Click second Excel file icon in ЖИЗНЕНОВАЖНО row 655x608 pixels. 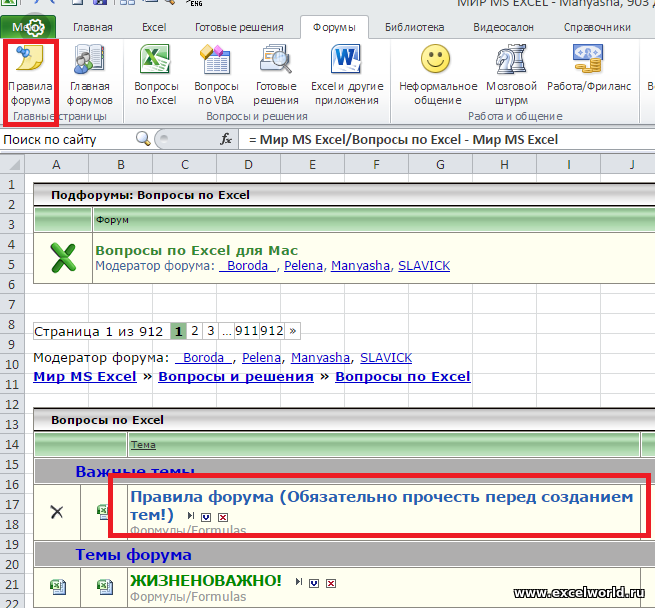coord(104,587)
